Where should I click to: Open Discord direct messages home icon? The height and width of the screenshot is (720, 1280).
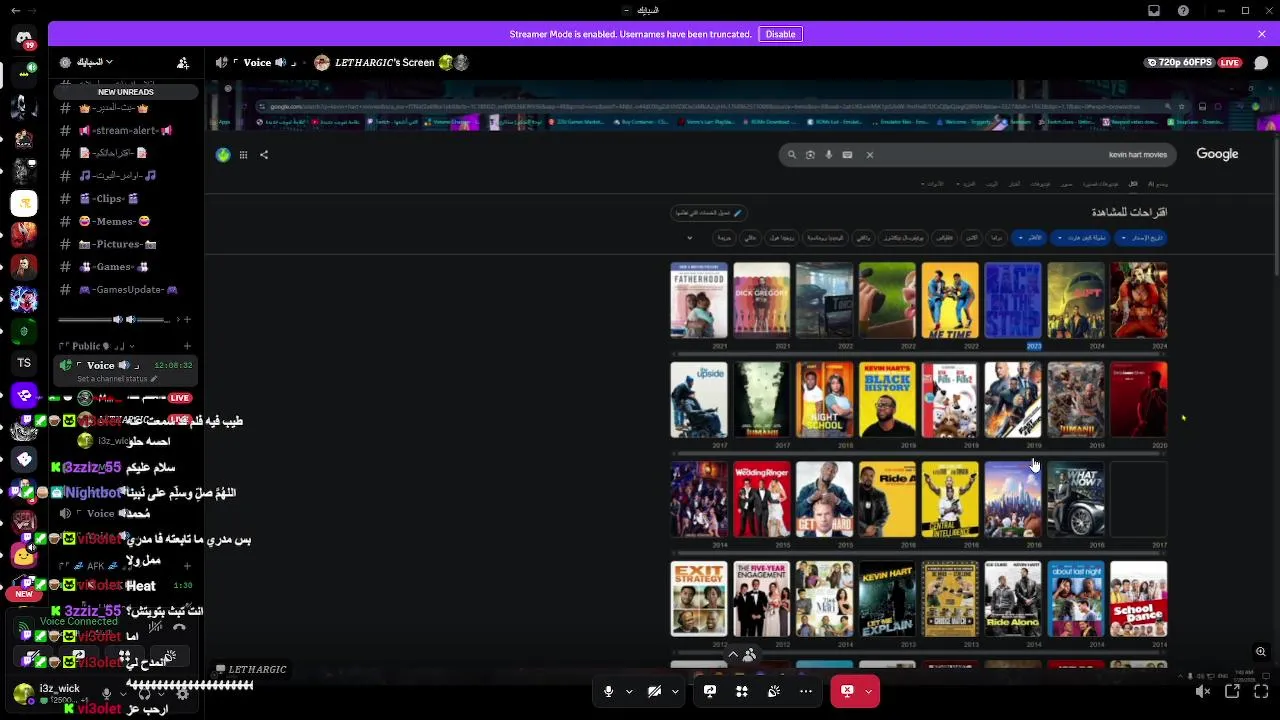coord(24,38)
